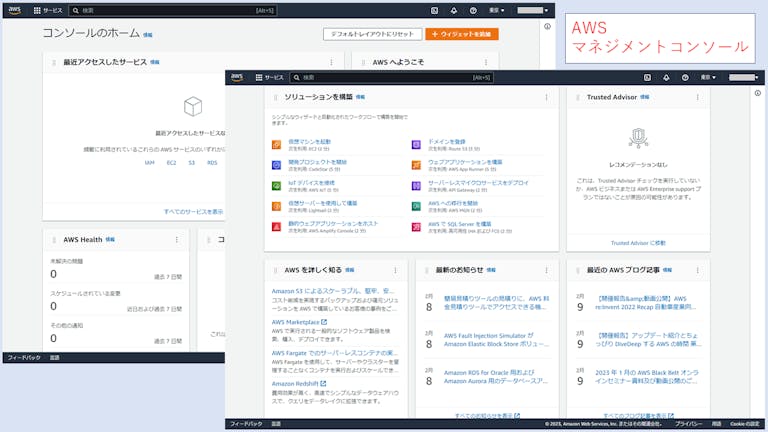Click the EC2 launch virtual machine icon
Screen dimensions: 768x432
(276, 144)
